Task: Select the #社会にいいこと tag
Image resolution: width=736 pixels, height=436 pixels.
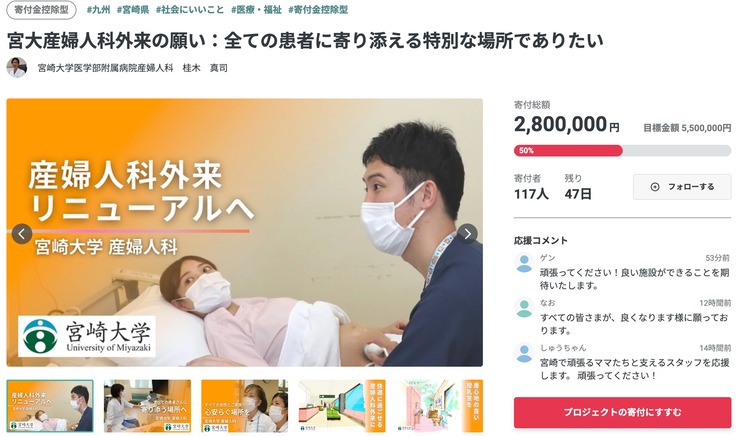Action: pos(190,9)
